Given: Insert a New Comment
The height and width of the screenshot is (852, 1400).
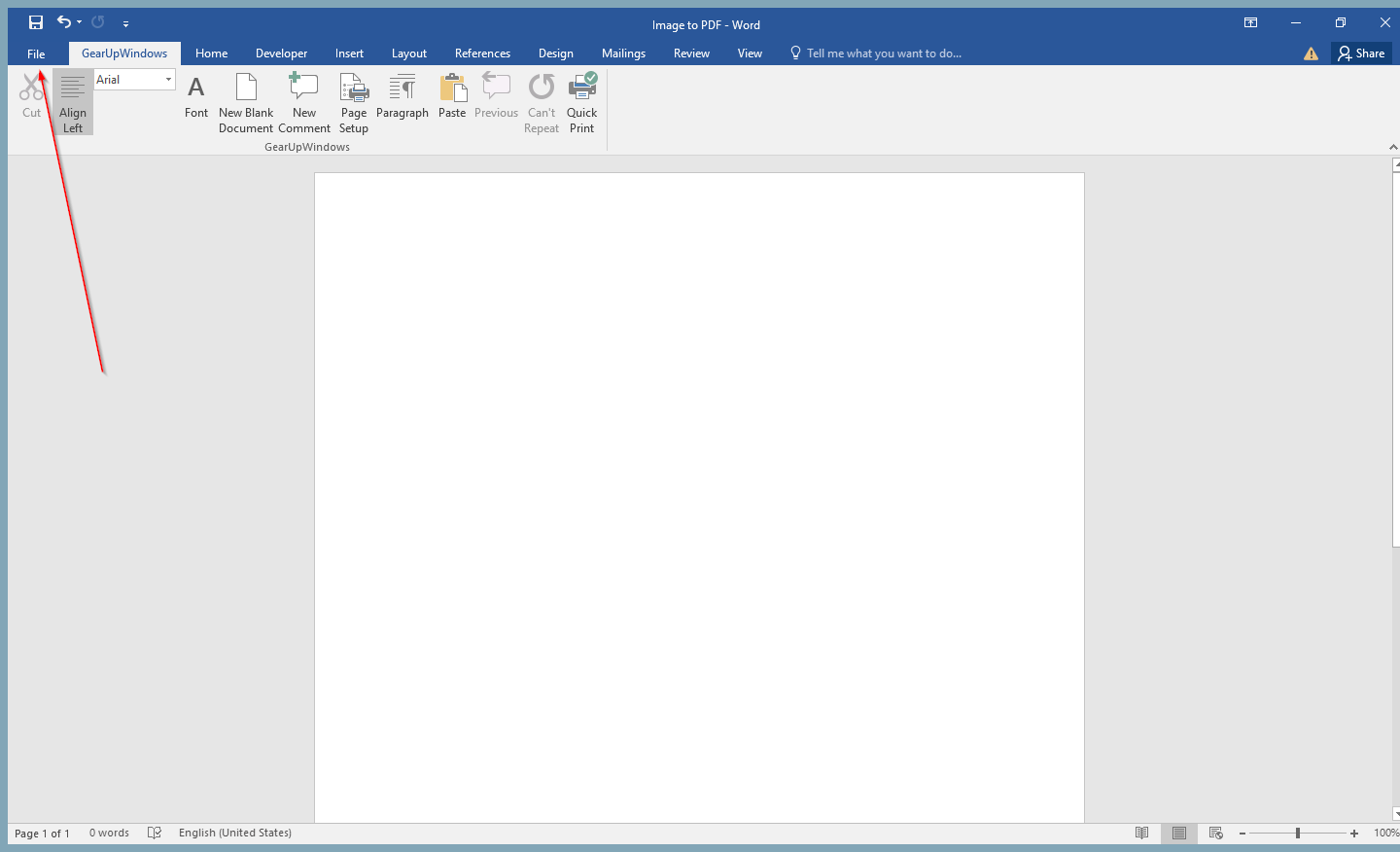Looking at the screenshot, I should point(304,102).
